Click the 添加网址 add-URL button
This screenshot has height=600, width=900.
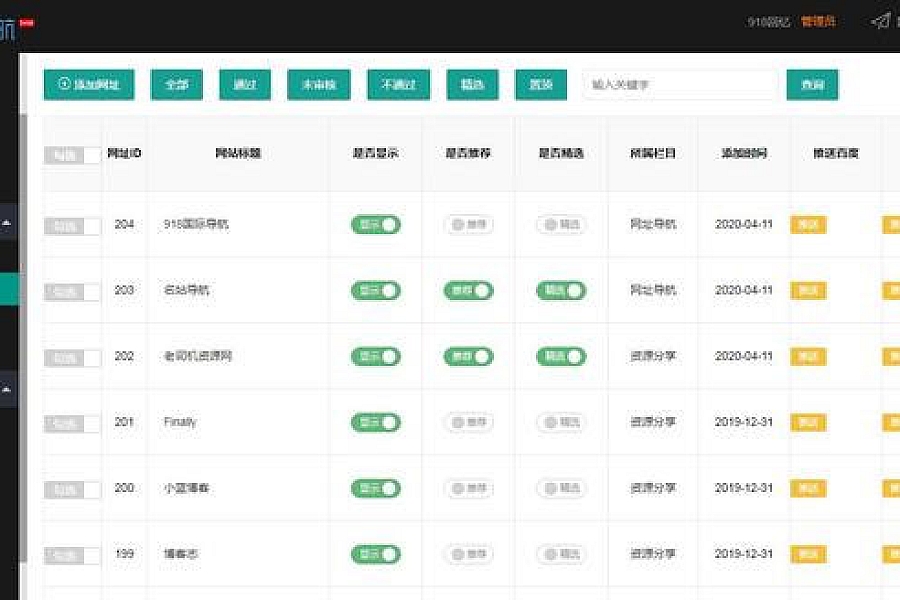[x=89, y=84]
